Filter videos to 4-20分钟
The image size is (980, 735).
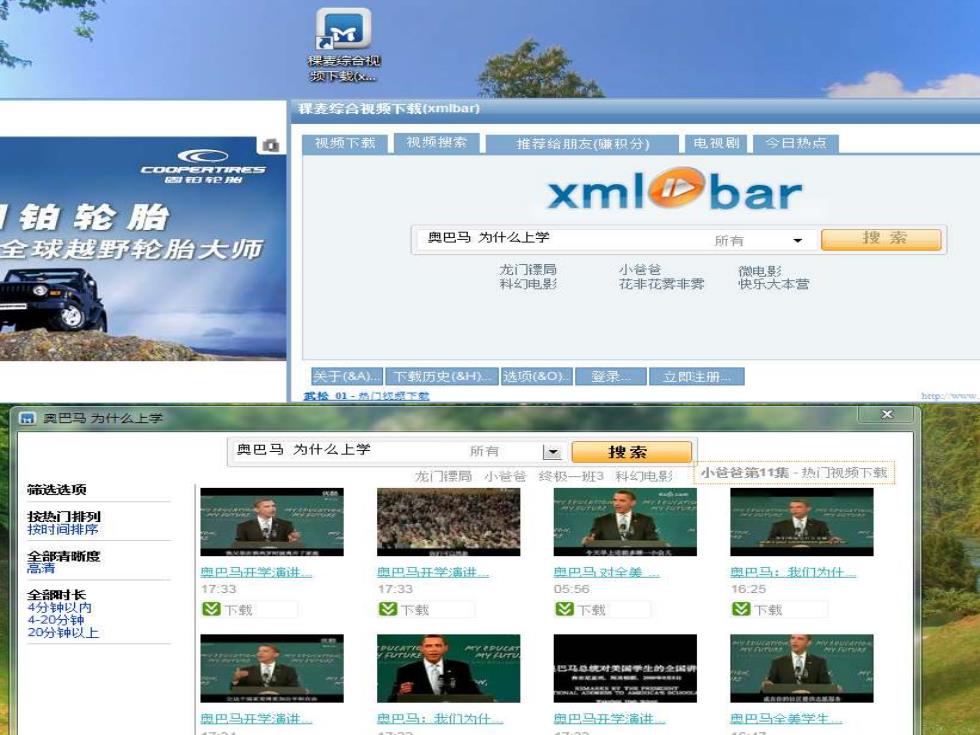tap(56, 620)
